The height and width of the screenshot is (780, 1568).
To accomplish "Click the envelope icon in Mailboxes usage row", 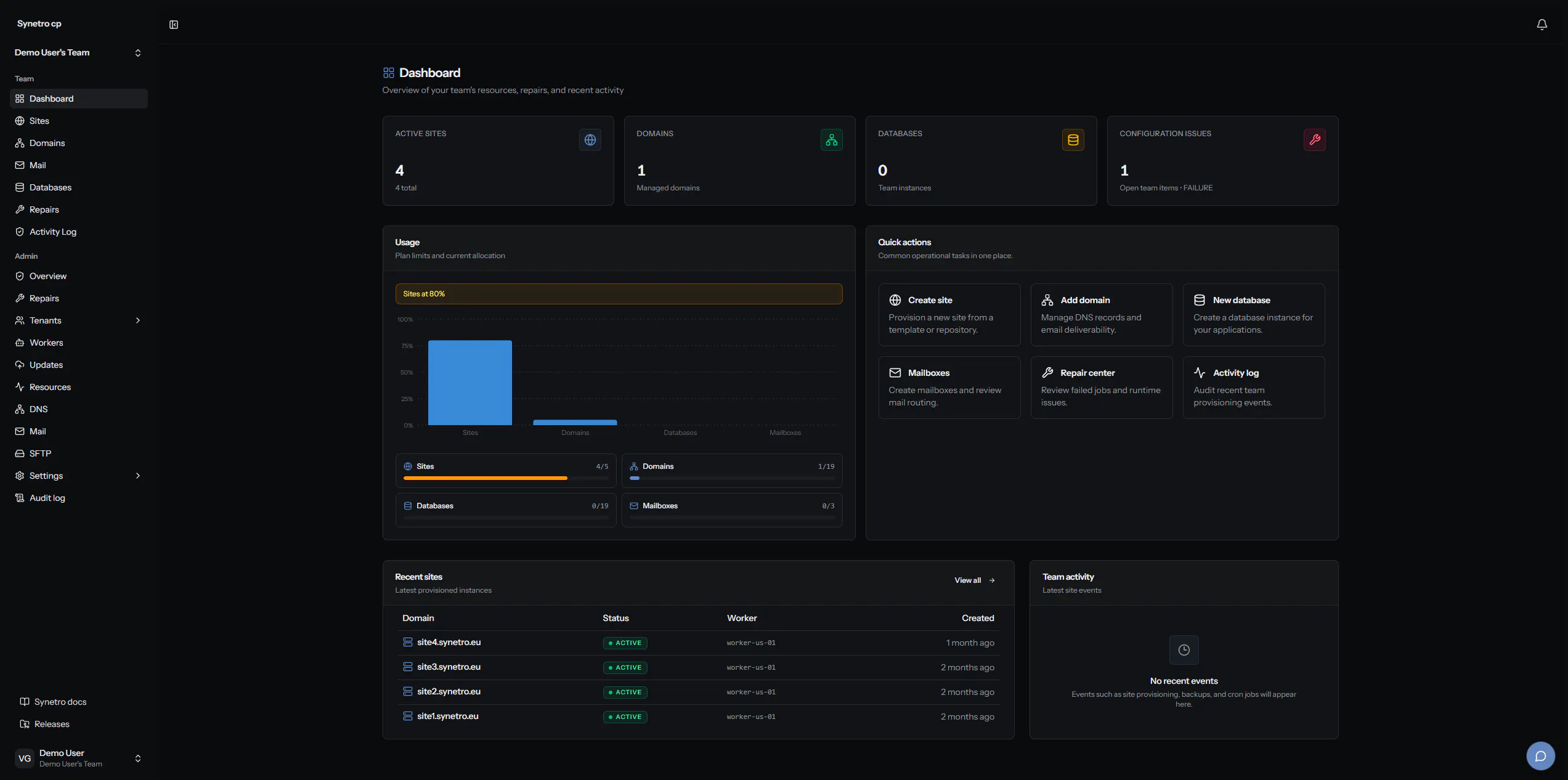I will pos(634,506).
